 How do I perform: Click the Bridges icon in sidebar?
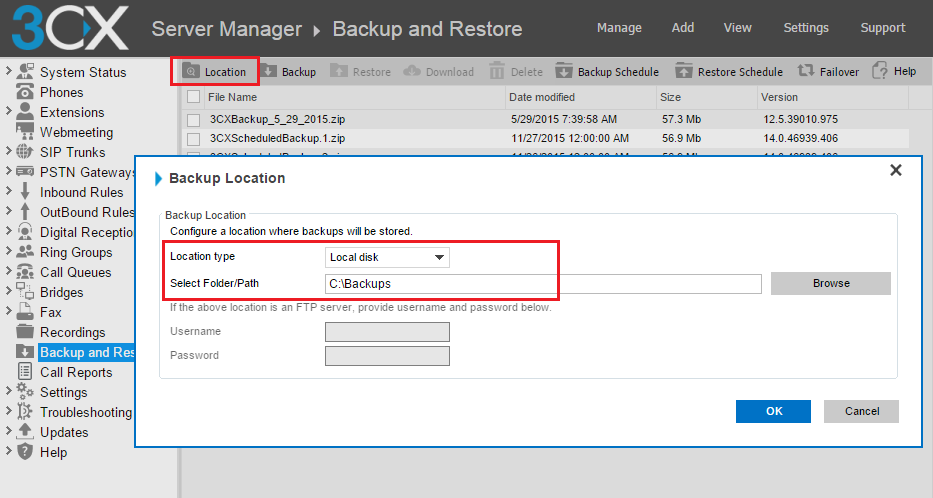(x=25, y=292)
